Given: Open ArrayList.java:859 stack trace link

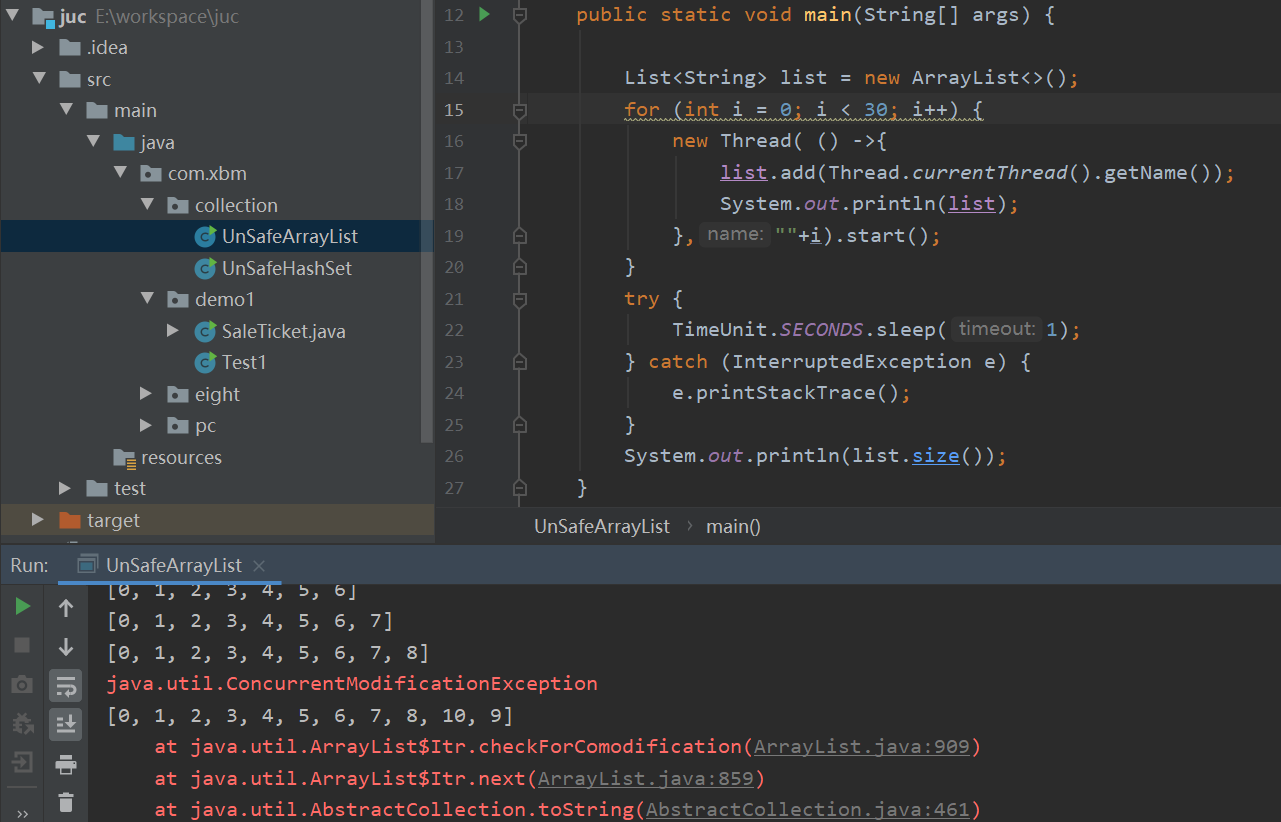Looking at the screenshot, I should coord(645,778).
